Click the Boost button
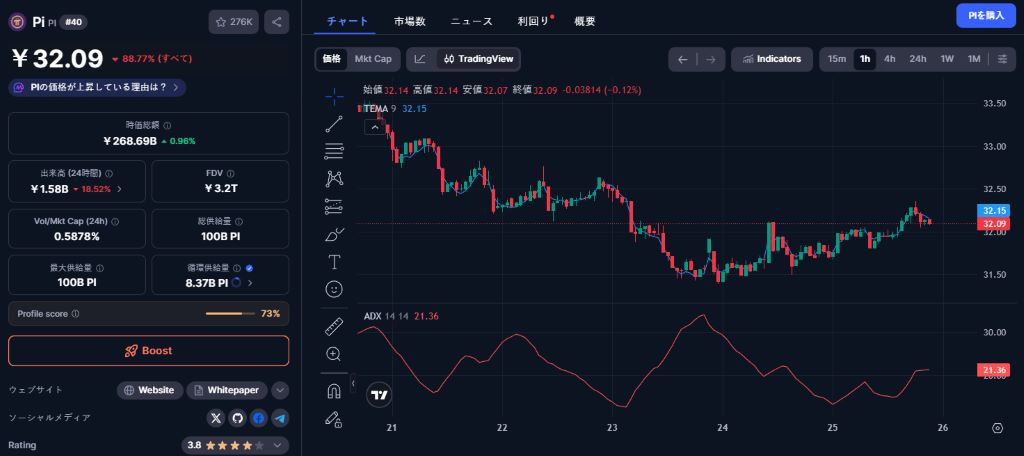The height and width of the screenshot is (456, 1024). (x=148, y=351)
